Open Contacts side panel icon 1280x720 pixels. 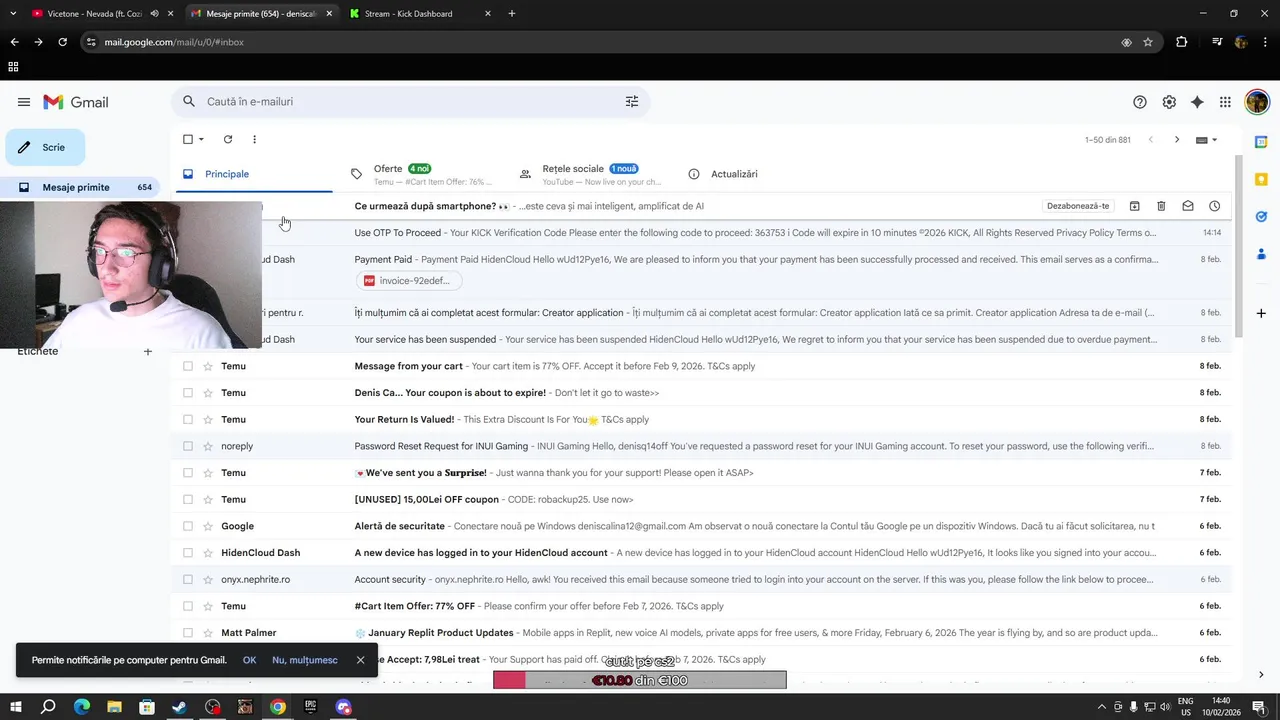tap(1261, 253)
